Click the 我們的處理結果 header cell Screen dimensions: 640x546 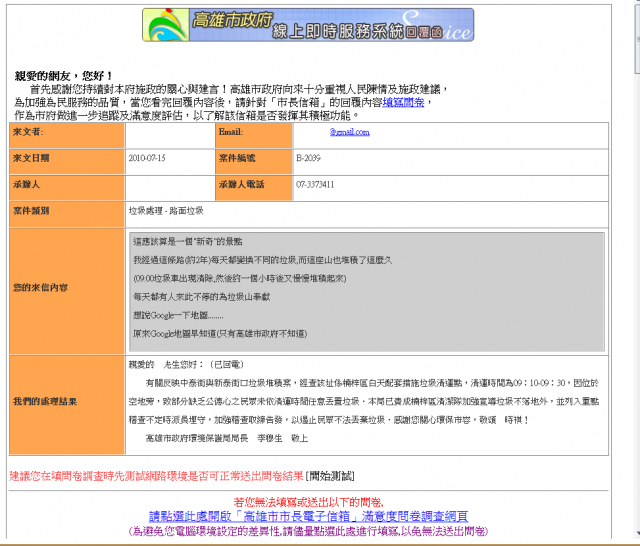pos(67,405)
